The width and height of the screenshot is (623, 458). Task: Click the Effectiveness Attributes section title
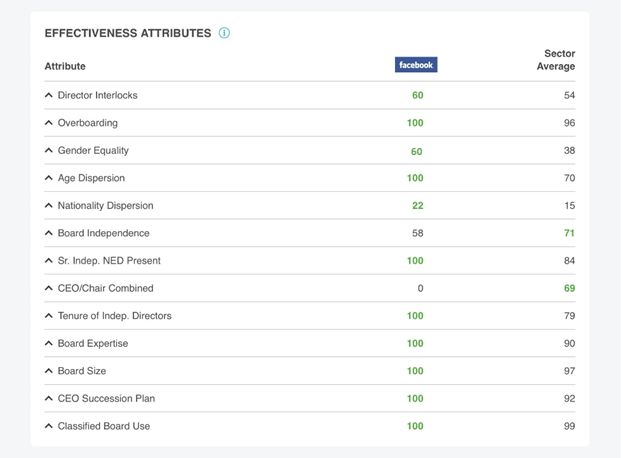click(x=128, y=33)
